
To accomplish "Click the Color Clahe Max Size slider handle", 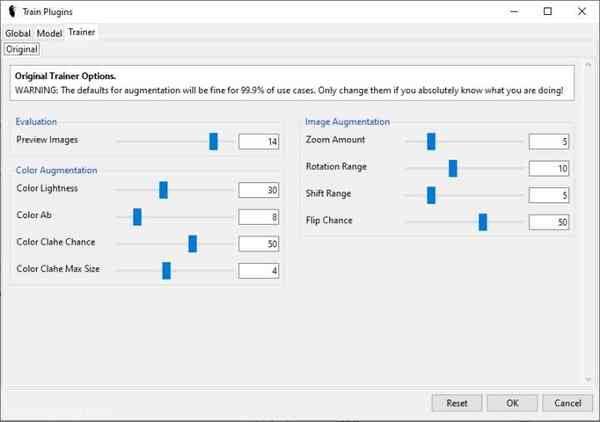I will pos(166,270).
